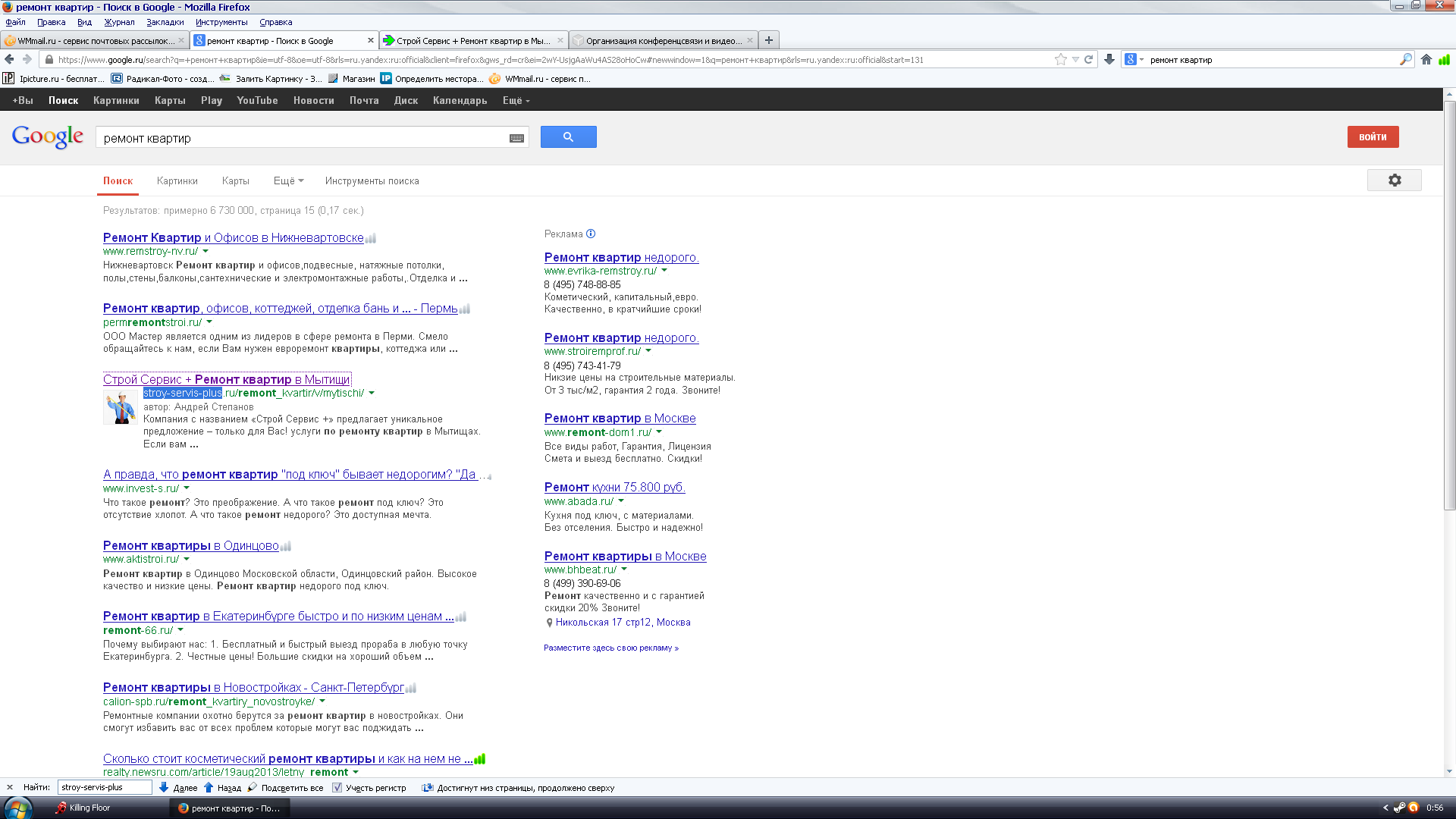This screenshot has width=1456, height=819.
Task: Click the Home icon in toolbar
Action: click(x=1426, y=59)
